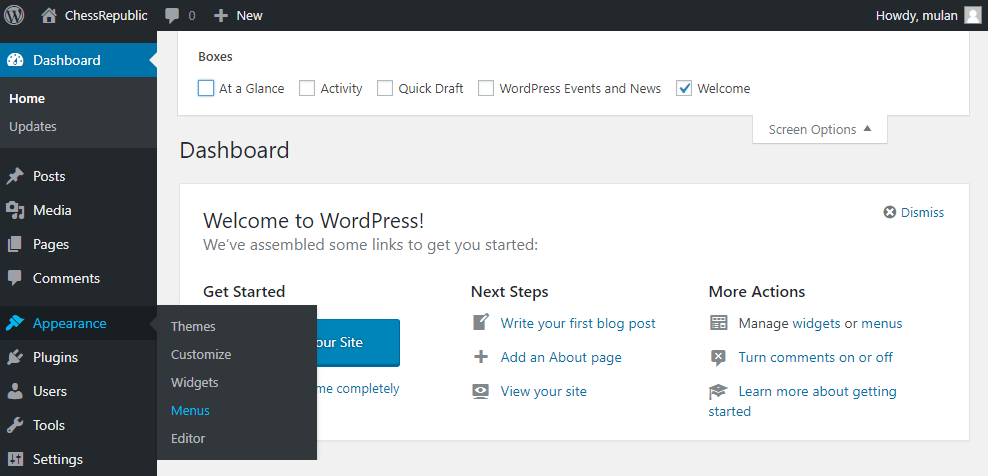The height and width of the screenshot is (476, 988).
Task: Open the Menus submenu item
Action: pyautogui.click(x=190, y=410)
